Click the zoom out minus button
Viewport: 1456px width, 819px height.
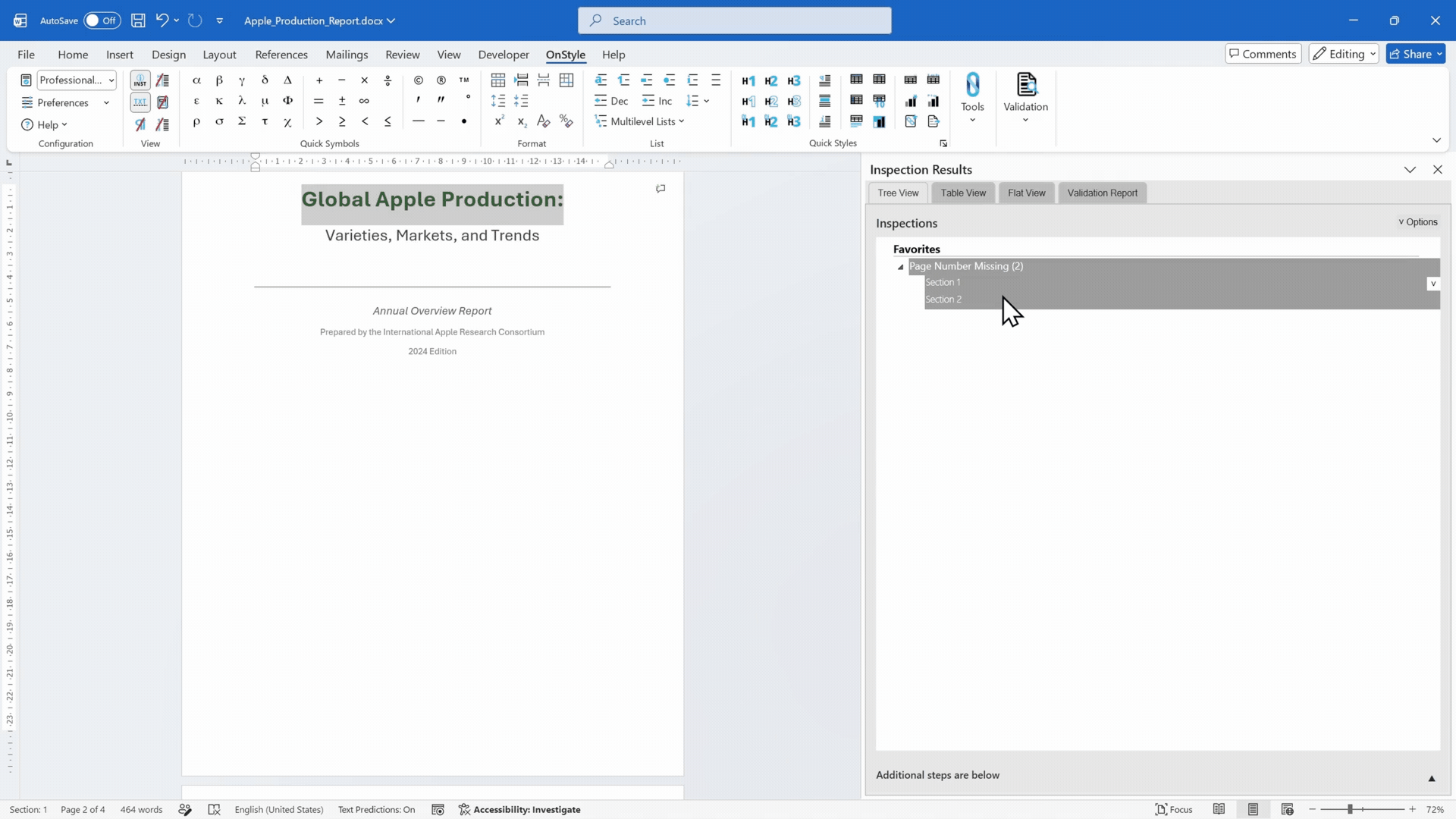1313,809
